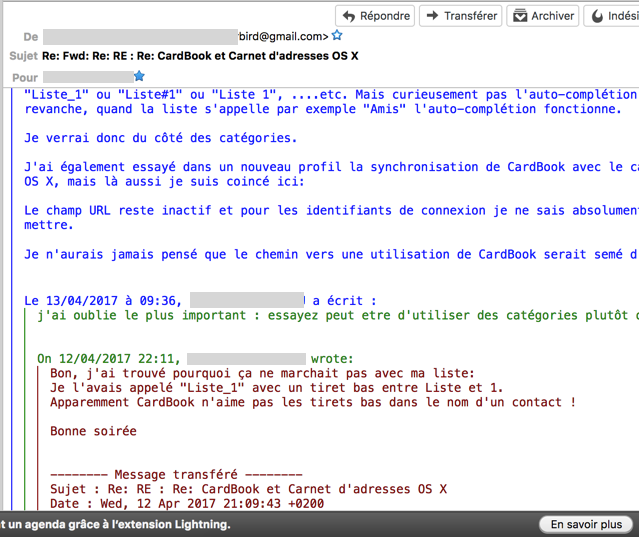Click the redacted Pour recipient field
The width and height of the screenshot is (639, 537).
(x=88, y=77)
